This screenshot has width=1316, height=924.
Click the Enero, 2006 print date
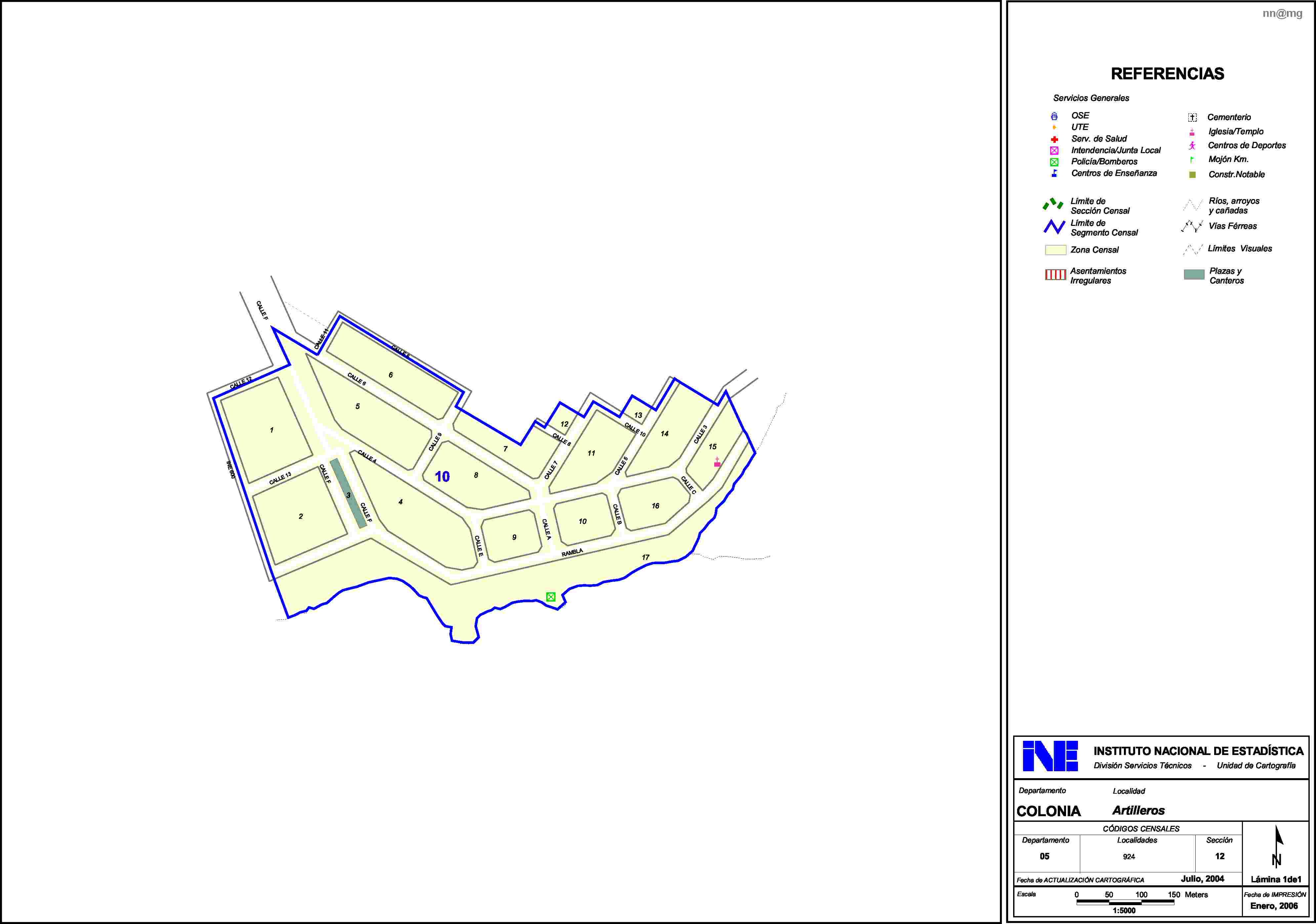1274,906
